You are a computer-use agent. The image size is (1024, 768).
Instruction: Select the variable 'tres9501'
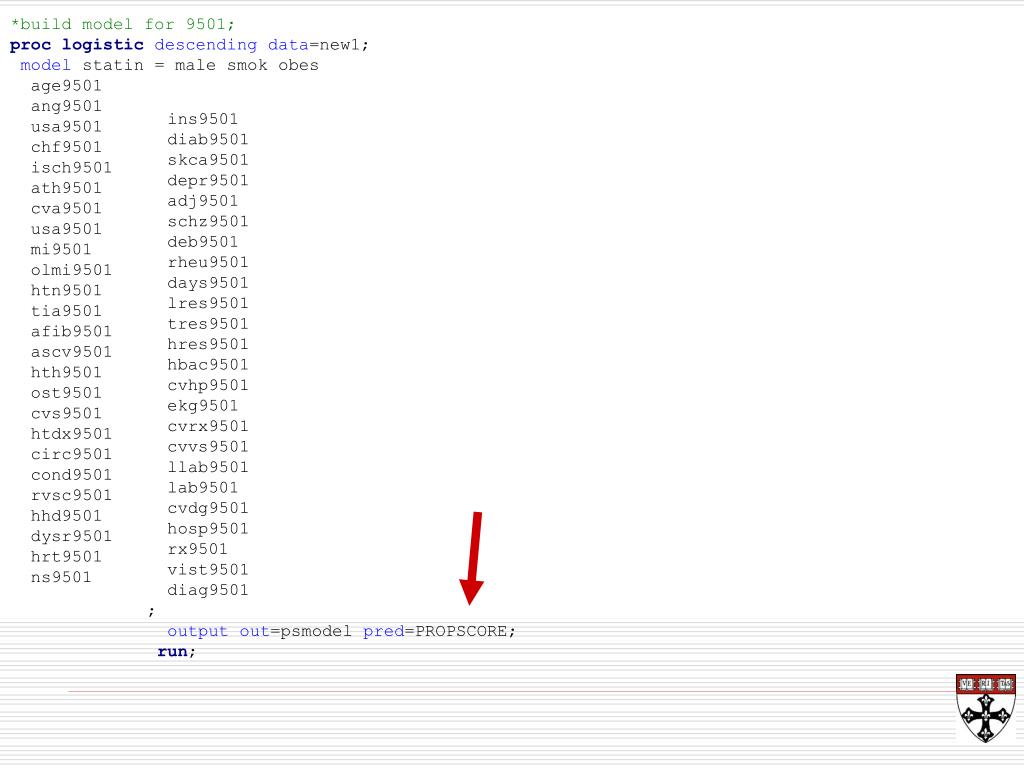208,324
